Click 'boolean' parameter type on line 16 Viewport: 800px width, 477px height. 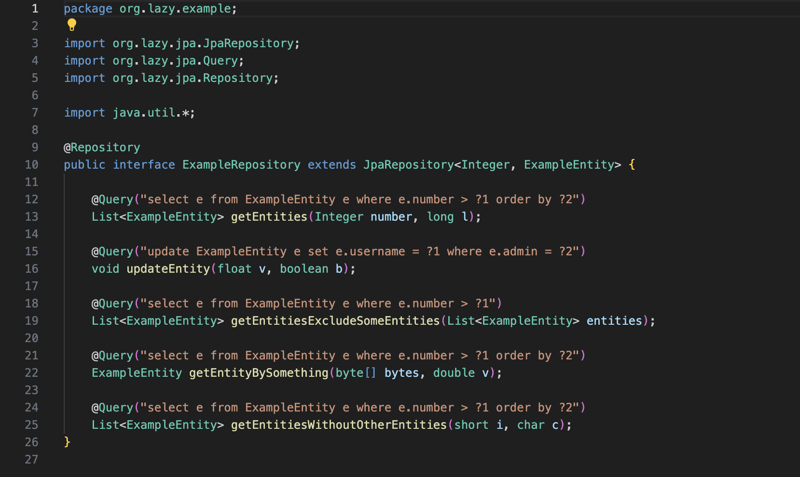pos(304,269)
